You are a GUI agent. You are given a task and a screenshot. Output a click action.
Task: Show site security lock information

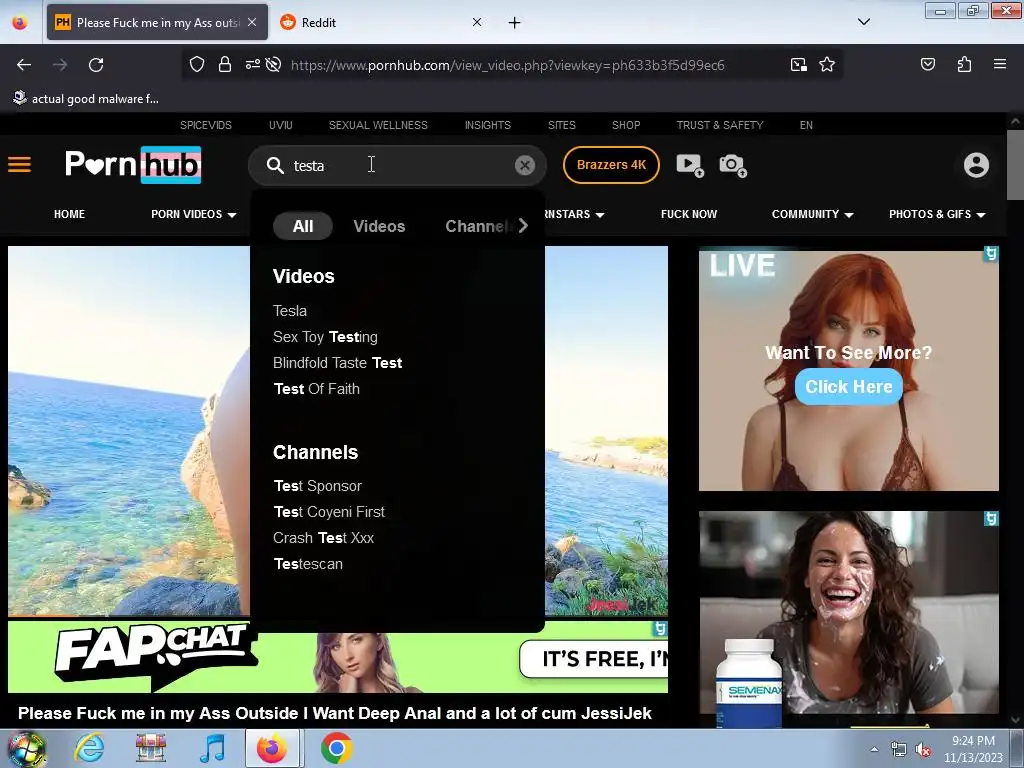(x=225, y=64)
